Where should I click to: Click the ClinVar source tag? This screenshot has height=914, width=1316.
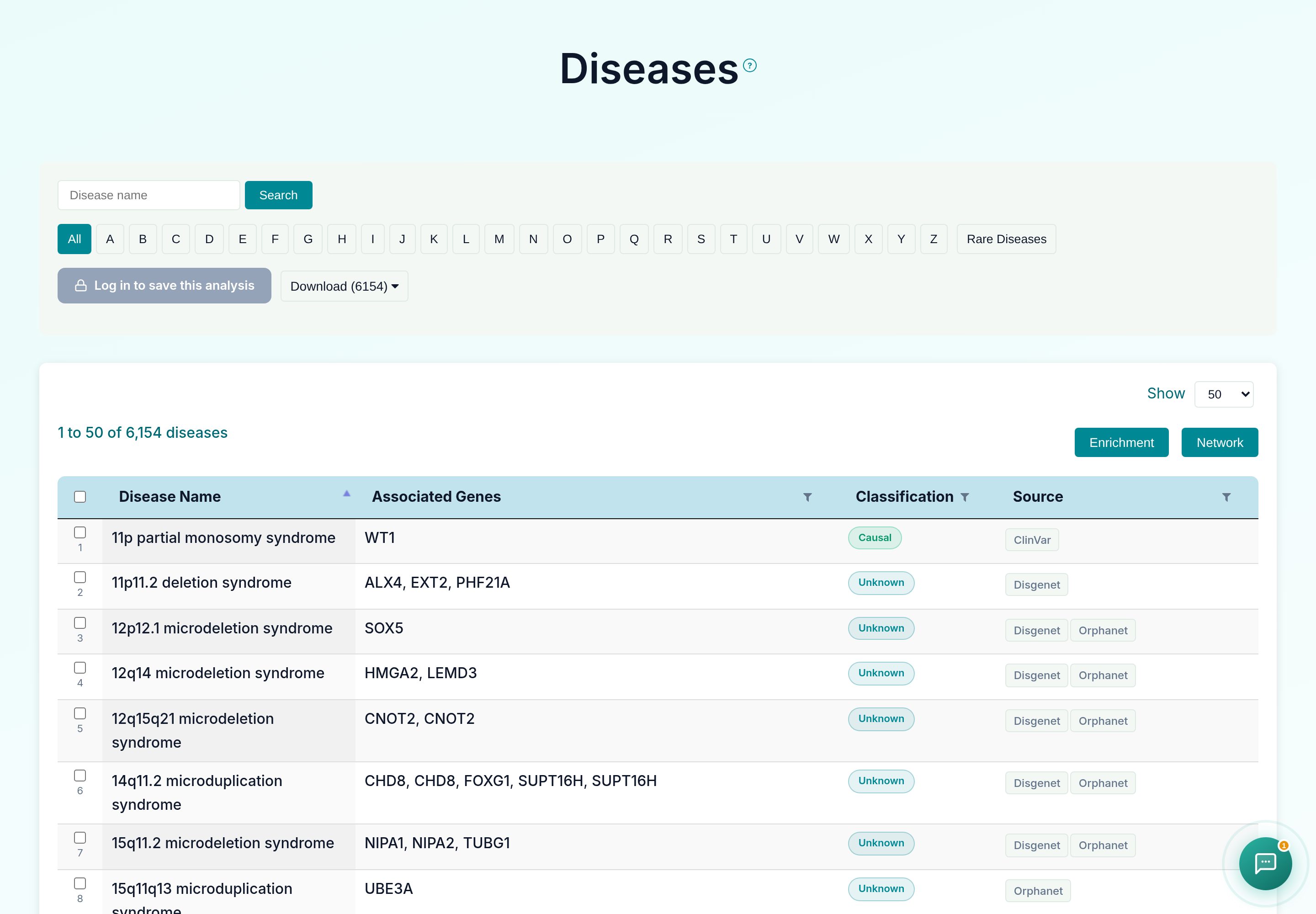[1032, 539]
